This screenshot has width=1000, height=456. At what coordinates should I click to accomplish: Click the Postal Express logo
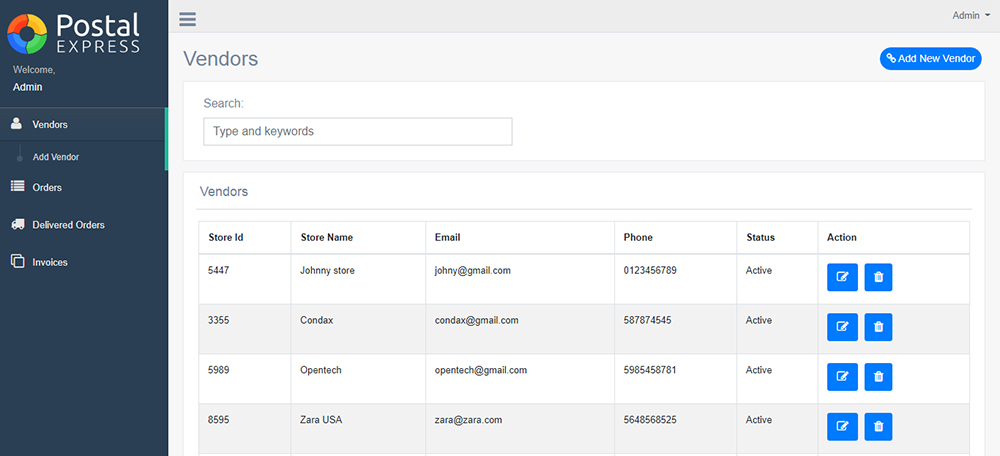coord(73,34)
